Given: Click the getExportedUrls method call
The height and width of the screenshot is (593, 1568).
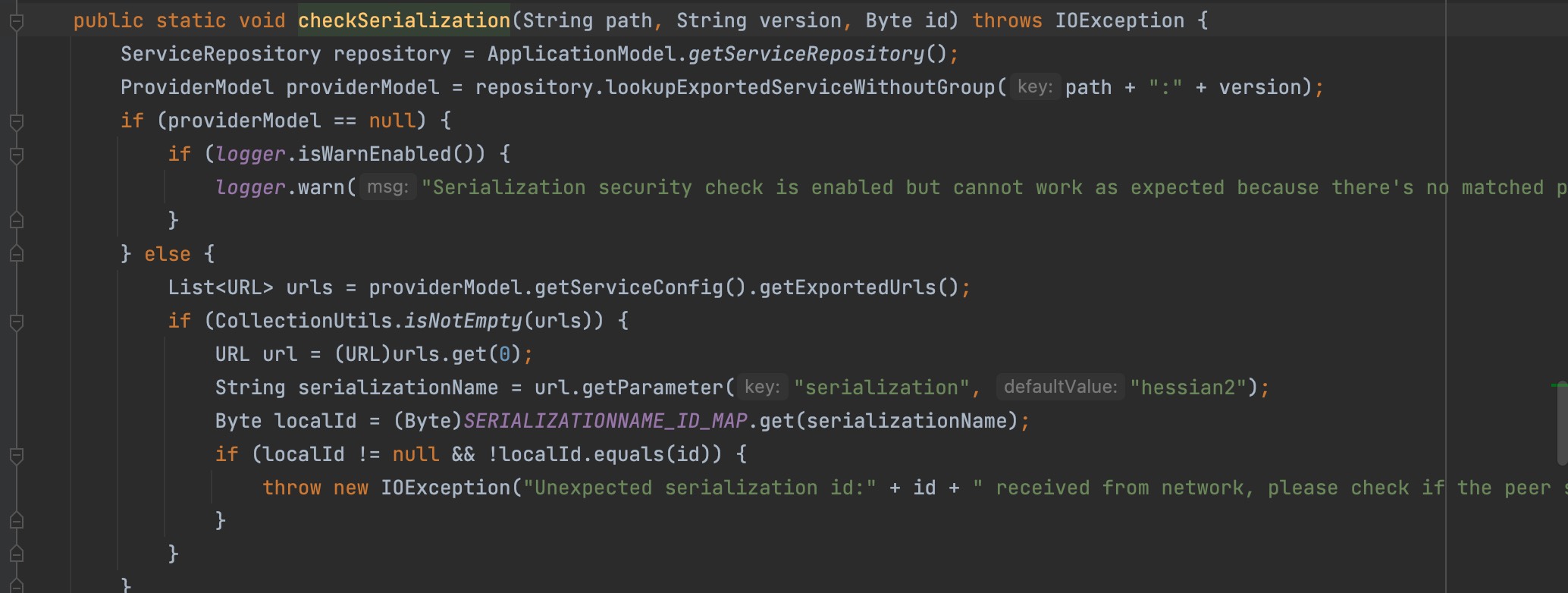Looking at the screenshot, I should (x=847, y=287).
